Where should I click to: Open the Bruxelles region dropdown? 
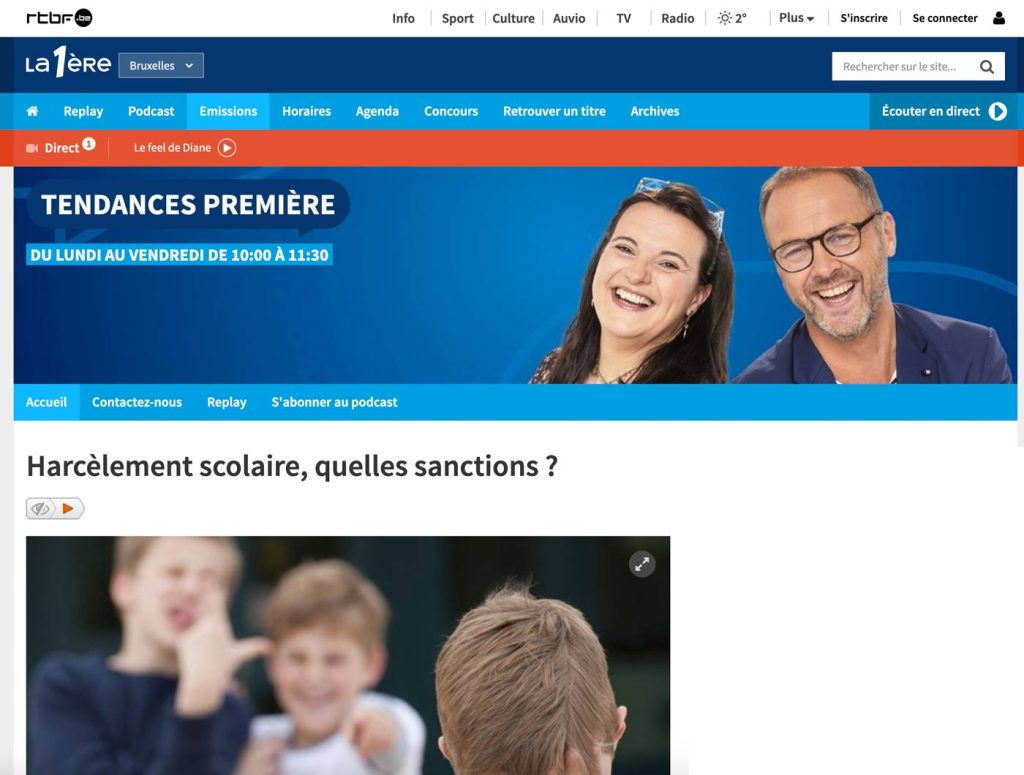tap(161, 65)
